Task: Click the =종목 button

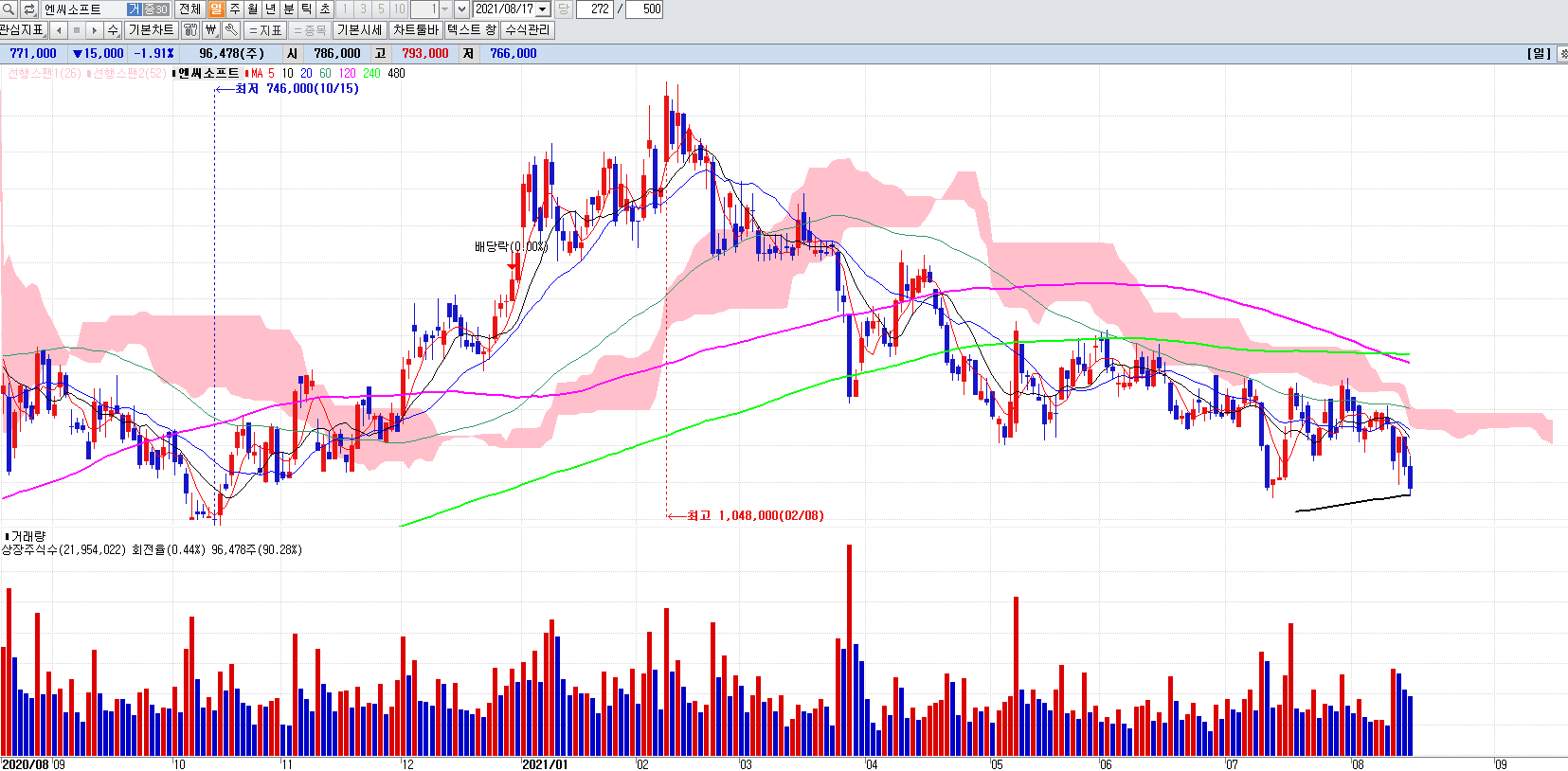Action: coord(309,30)
